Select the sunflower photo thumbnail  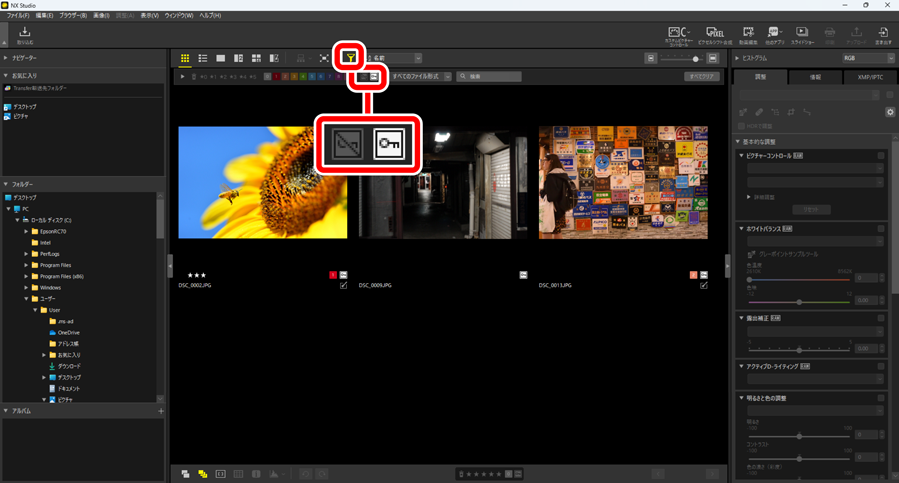pos(262,182)
